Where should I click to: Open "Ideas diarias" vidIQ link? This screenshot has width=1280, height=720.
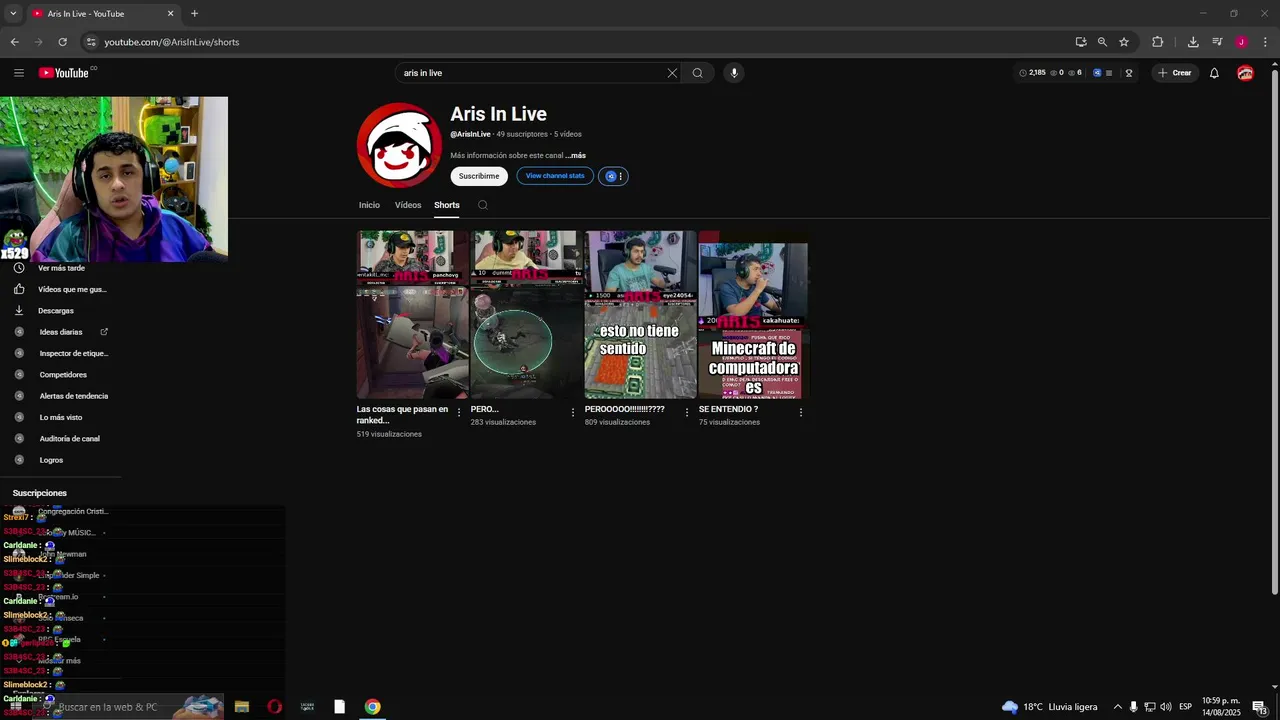pyautogui.click(x=60, y=332)
